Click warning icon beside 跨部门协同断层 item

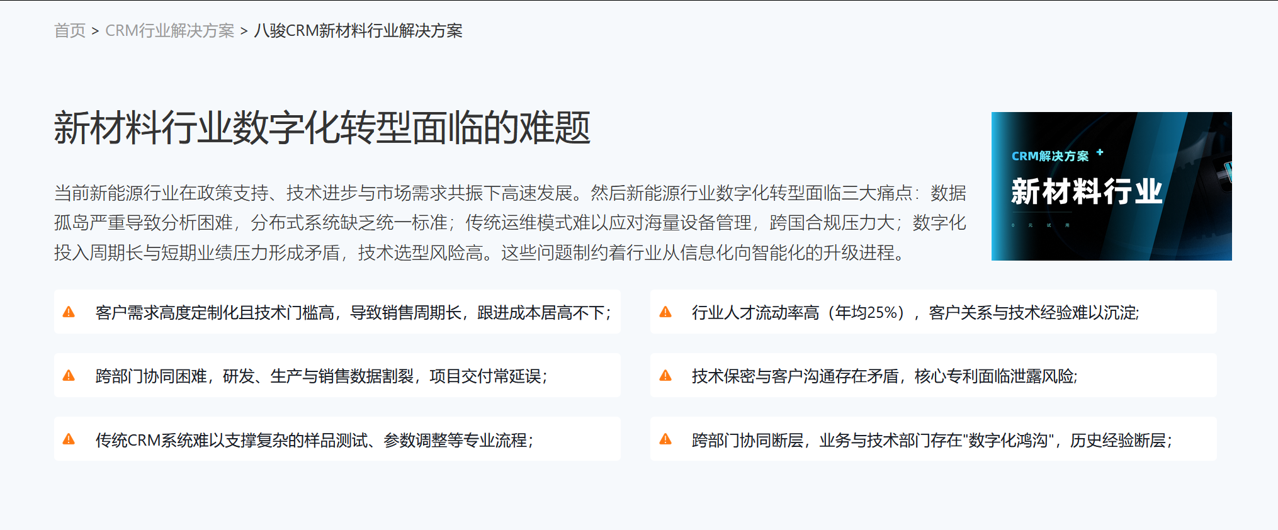pyautogui.click(x=665, y=439)
